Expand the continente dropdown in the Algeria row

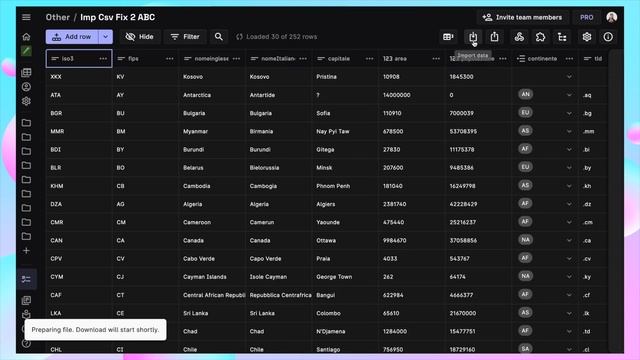[x=569, y=204]
